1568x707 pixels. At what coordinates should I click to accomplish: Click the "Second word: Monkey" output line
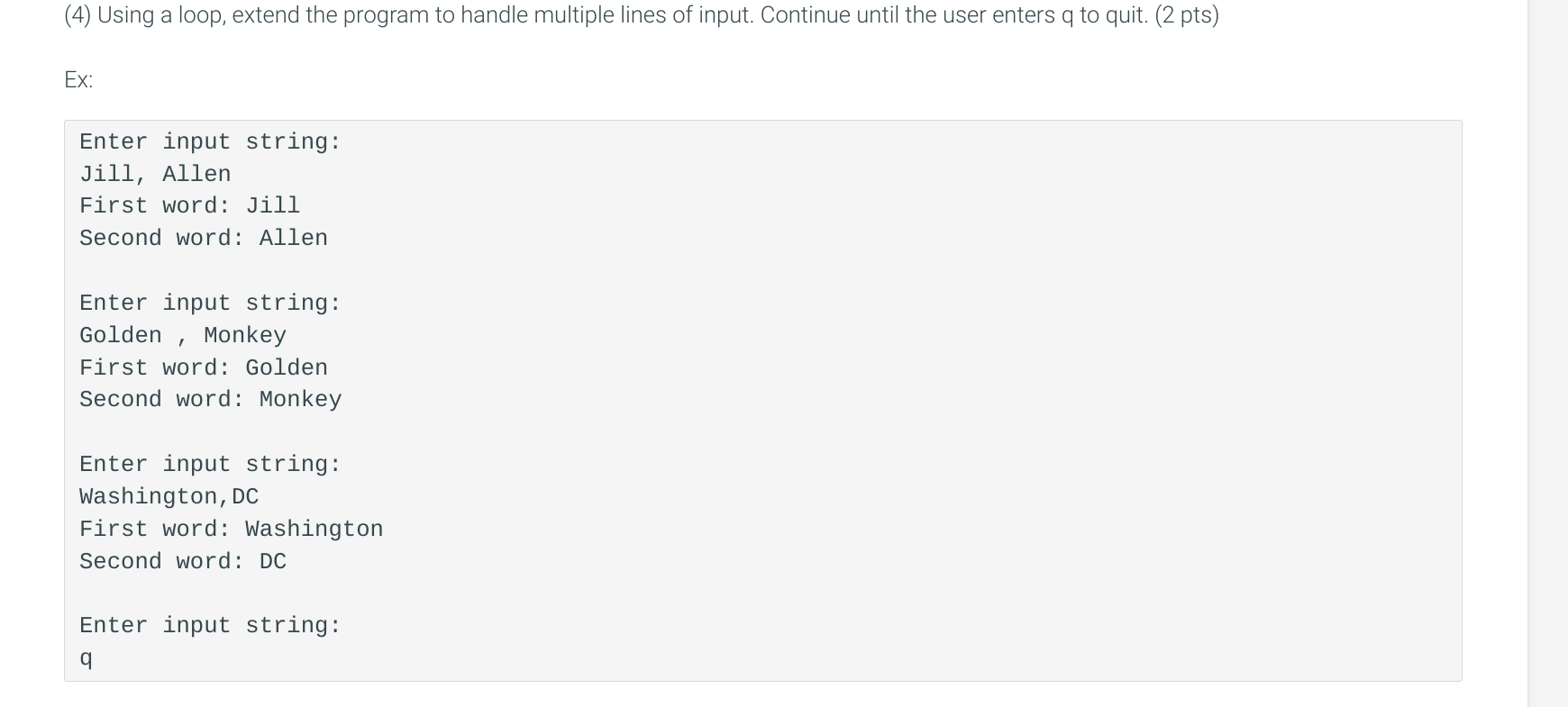pos(210,399)
